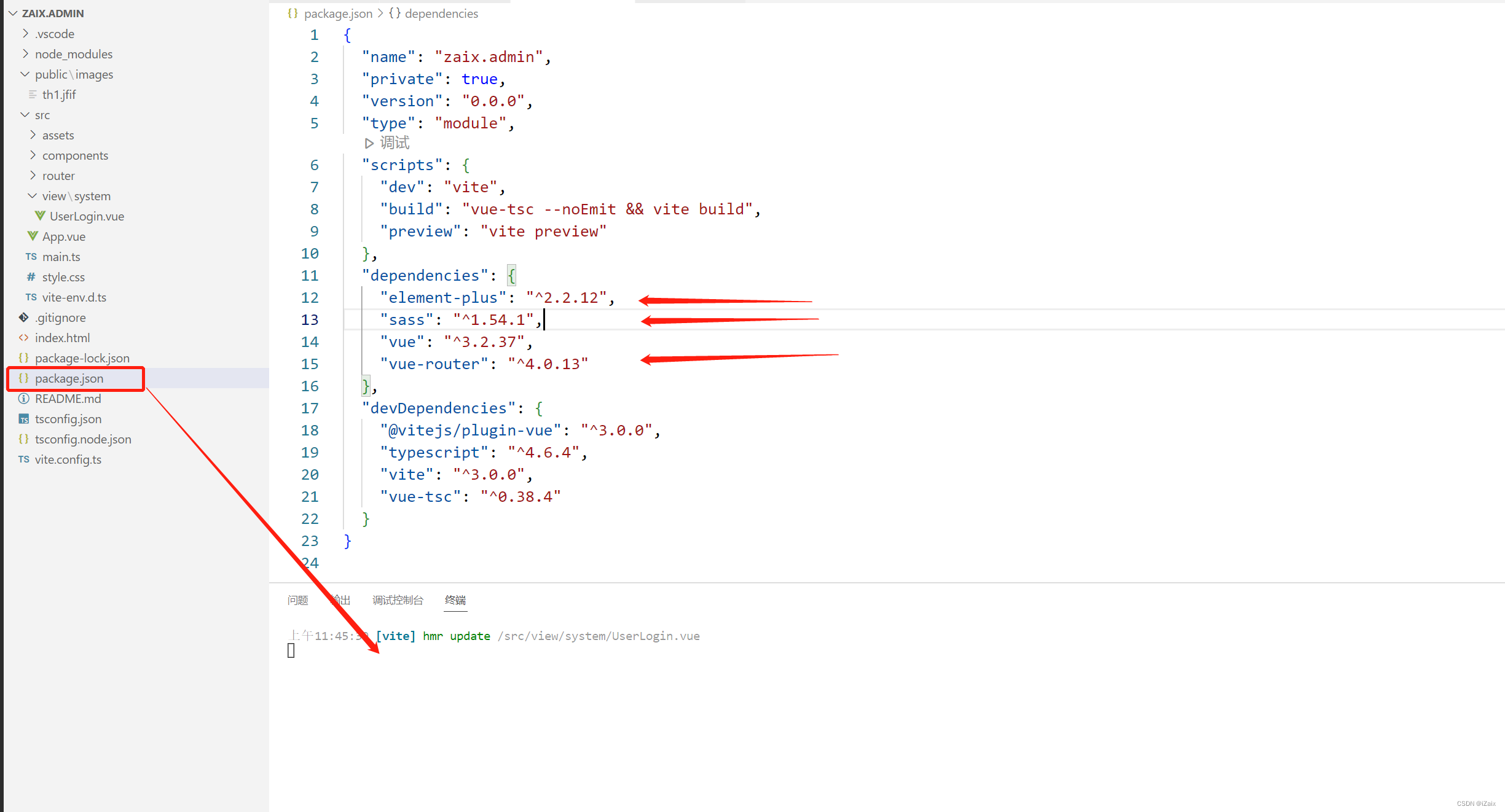Click the braces icon in package.json breadcrumb
This screenshot has width=1505, height=812.
point(293,13)
